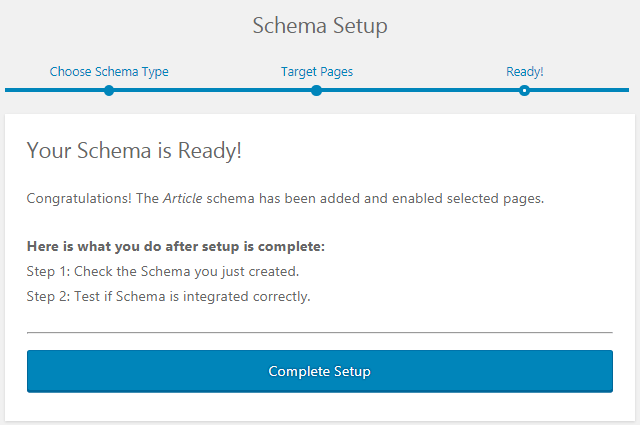640x425 pixels.
Task: Click the hollow Ready! step circle
Action: point(524,90)
